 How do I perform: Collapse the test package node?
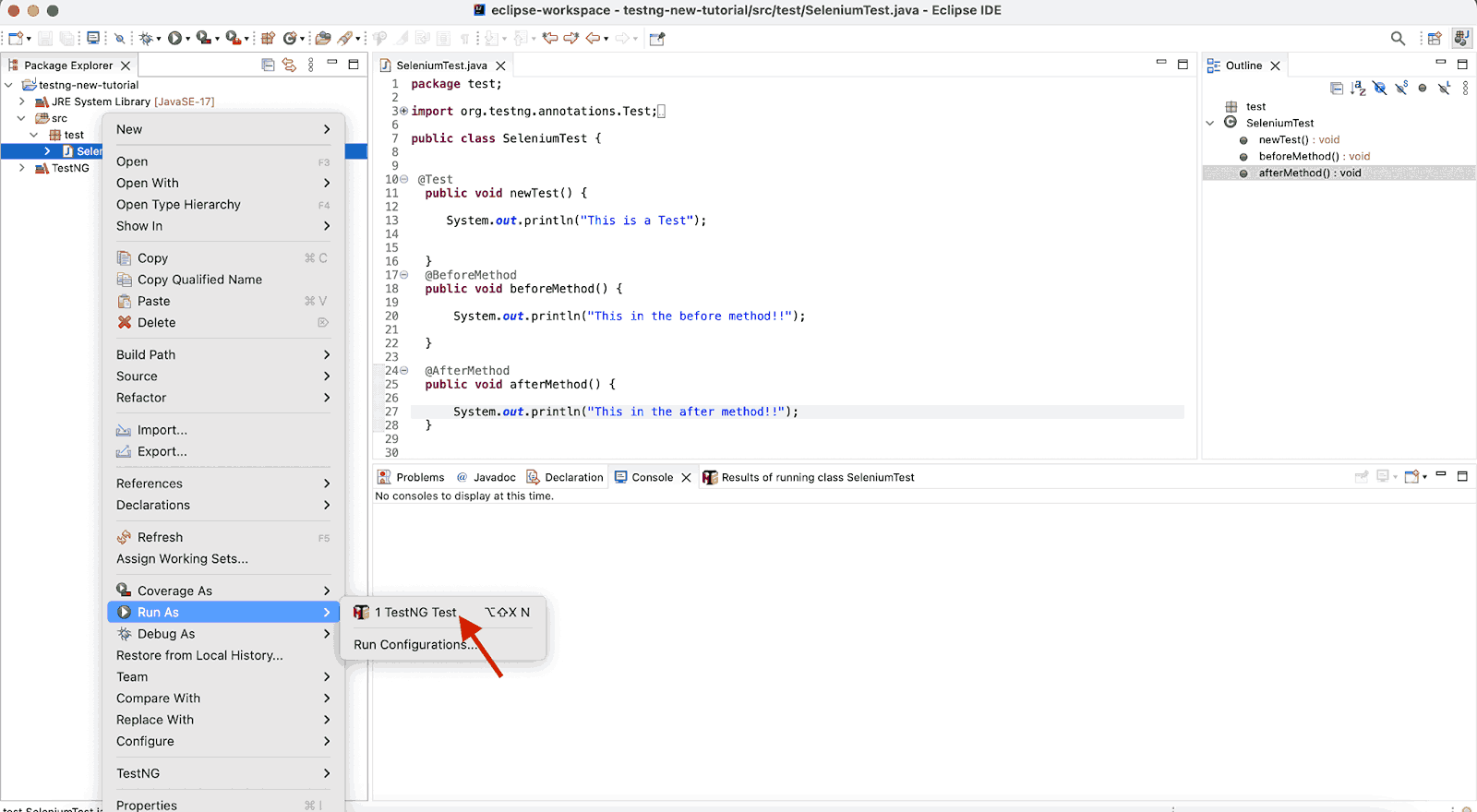pyautogui.click(x=34, y=135)
